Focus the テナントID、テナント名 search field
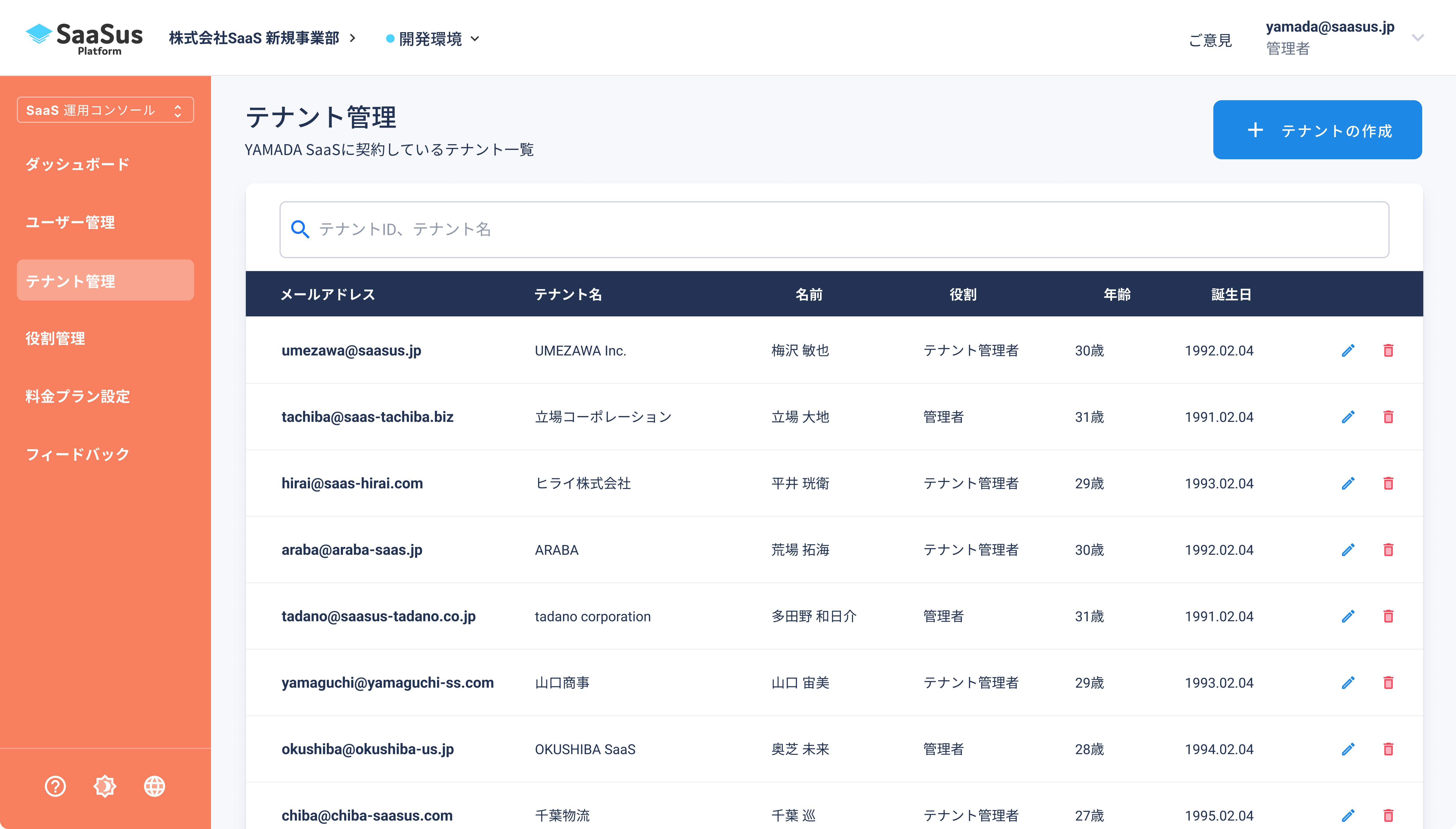The width and height of the screenshot is (1456, 829). coord(834,229)
